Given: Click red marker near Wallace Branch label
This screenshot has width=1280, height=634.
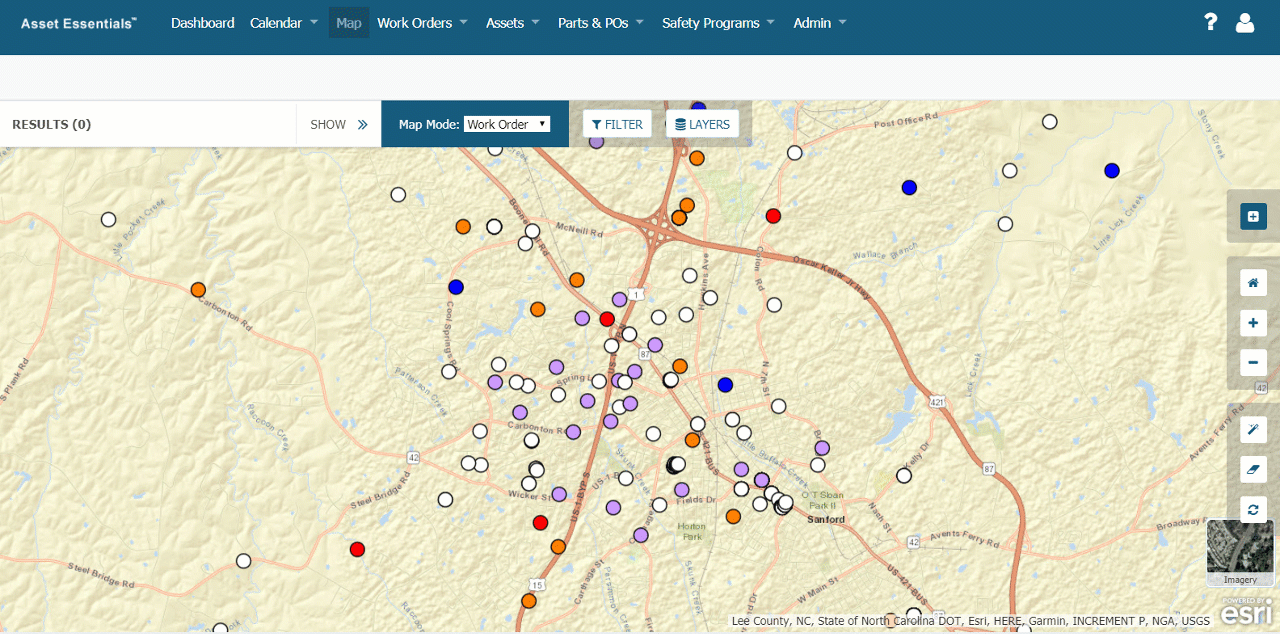Looking at the screenshot, I should click(x=773, y=216).
